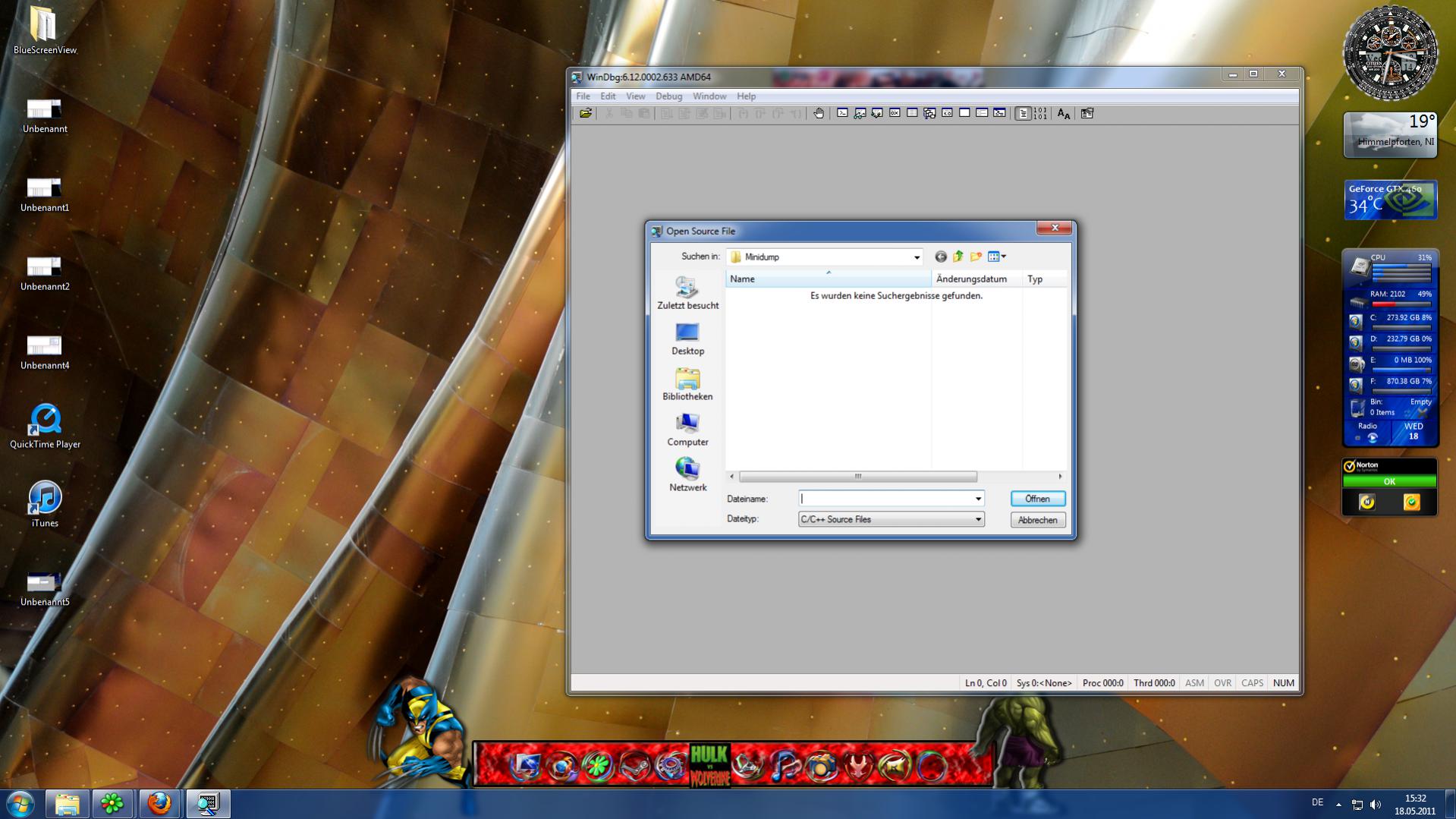Image resolution: width=1456 pixels, height=819 pixels.
Task: Open ICQ from the taskbar
Action: [x=112, y=804]
